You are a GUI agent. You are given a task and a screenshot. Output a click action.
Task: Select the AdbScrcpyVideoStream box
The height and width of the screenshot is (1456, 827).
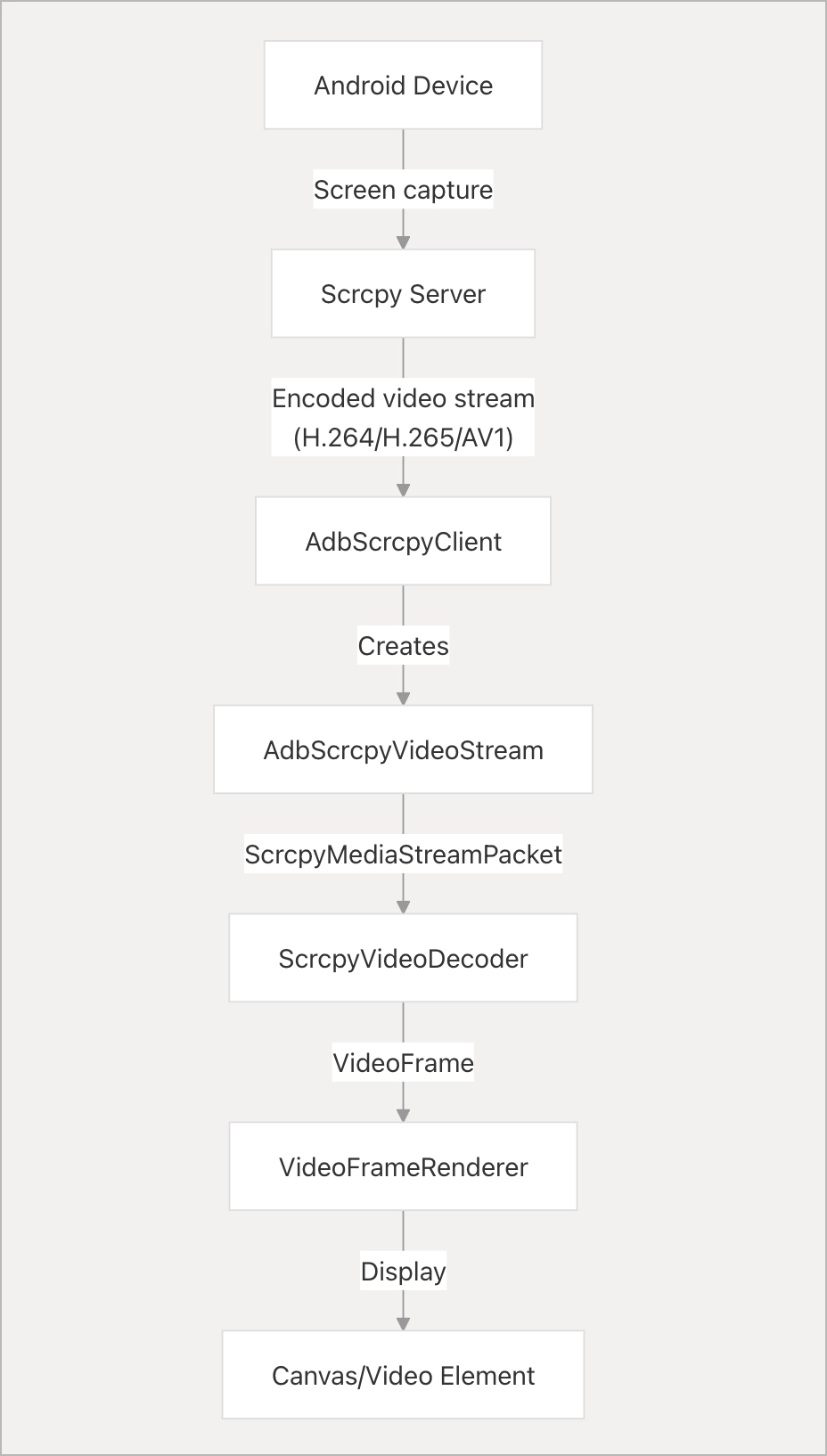click(x=403, y=750)
